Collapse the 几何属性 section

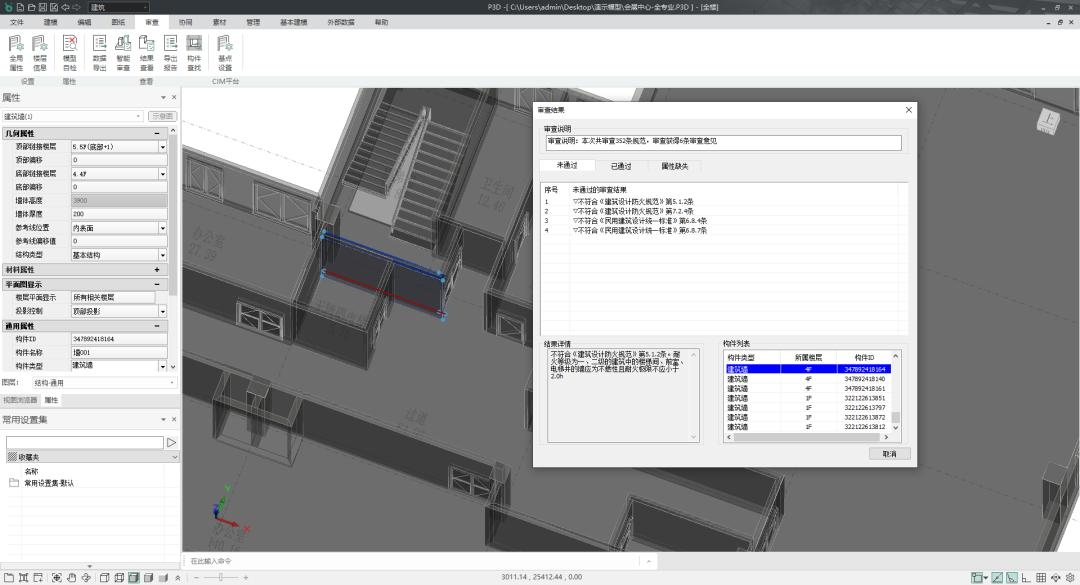click(156, 133)
